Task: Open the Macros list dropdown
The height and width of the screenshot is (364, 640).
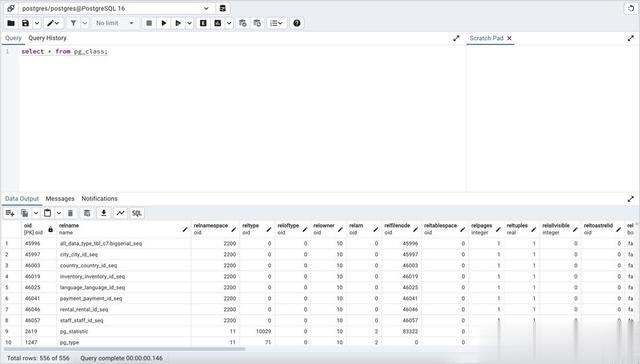Action: 276,23
